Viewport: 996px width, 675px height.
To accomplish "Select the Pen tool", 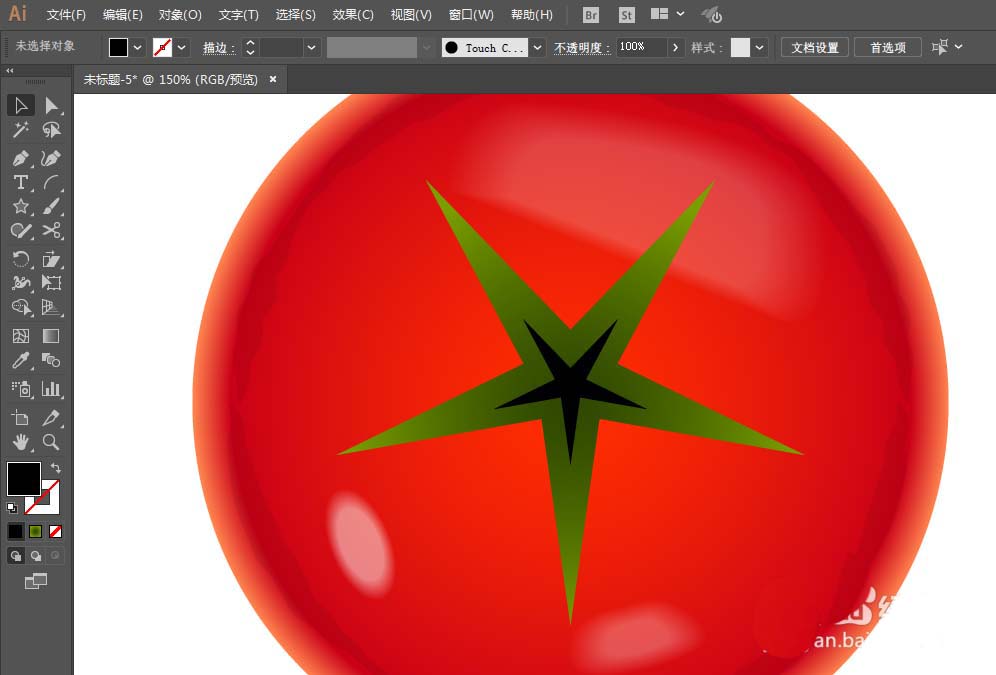I will [20, 157].
